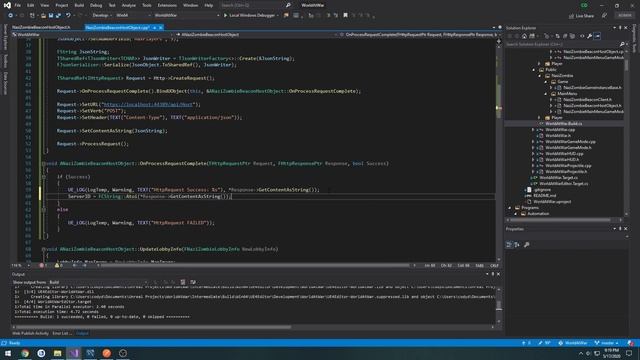Toggle Word Wrap in the Output toolbar
Viewport: 640px width, 360px height.
click(x=193, y=282)
